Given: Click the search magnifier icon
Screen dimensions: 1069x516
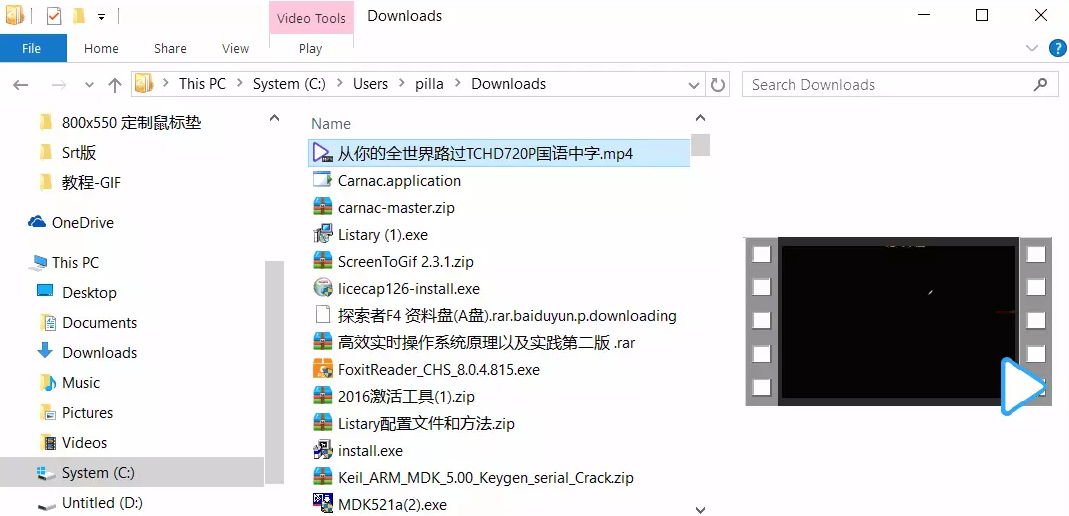Looking at the screenshot, I should coord(1040,85).
